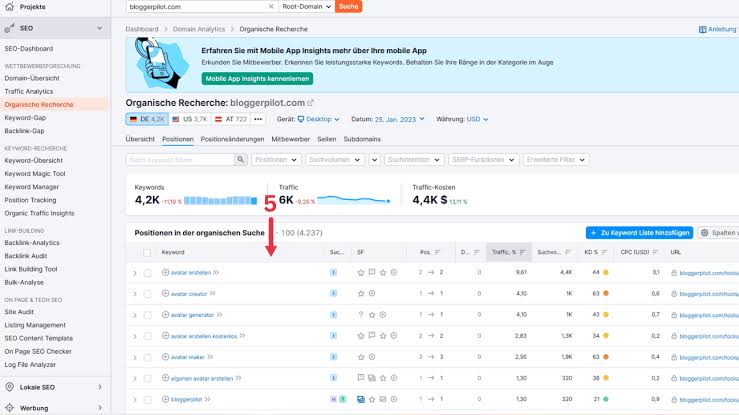Check the box for avatar generator row
Screen dimensions: 739x415
coord(148,315)
